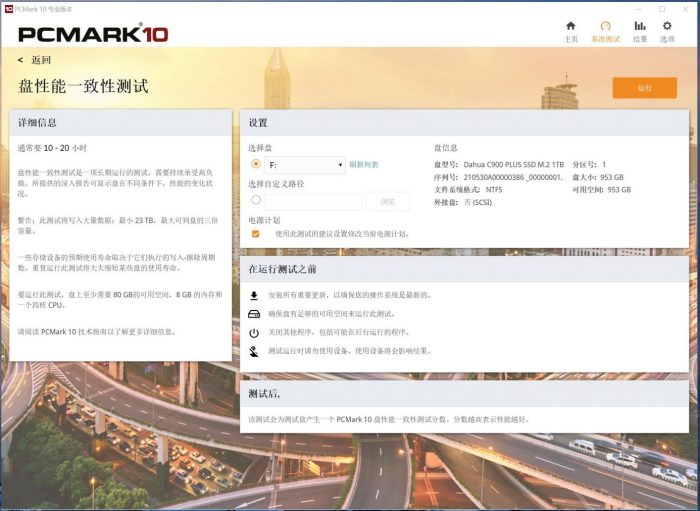
Task: Click the disk drive space icon
Action: tap(254, 314)
